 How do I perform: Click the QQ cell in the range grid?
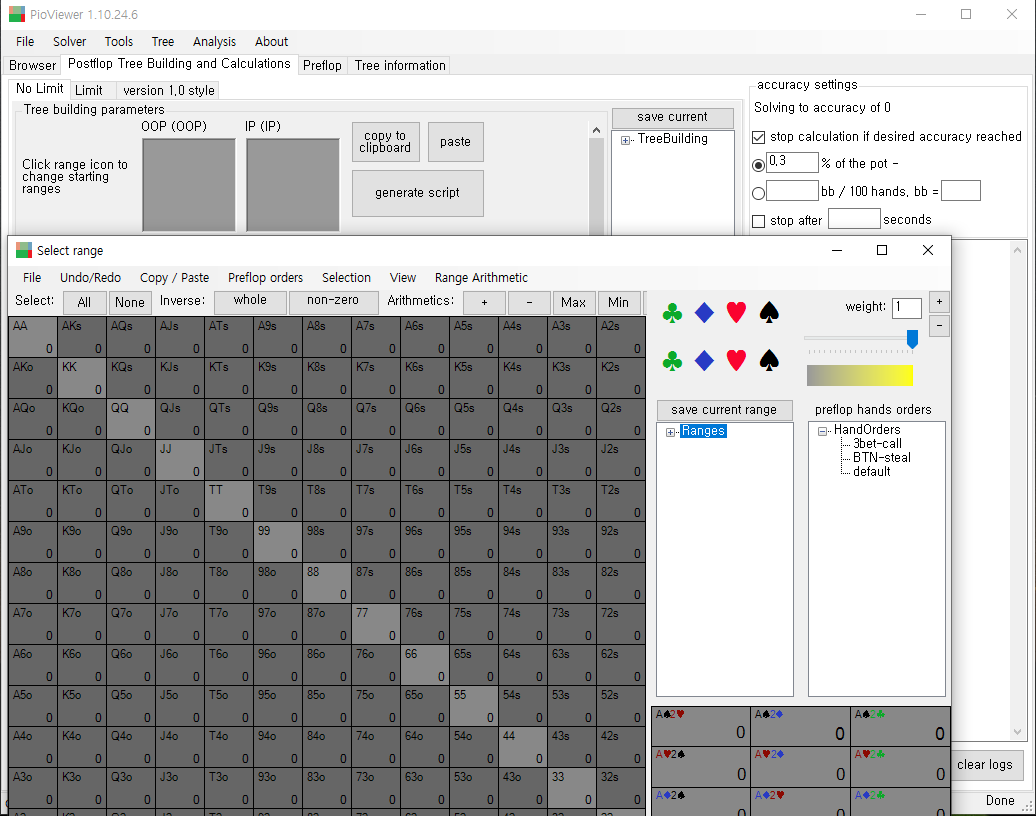[131, 418]
